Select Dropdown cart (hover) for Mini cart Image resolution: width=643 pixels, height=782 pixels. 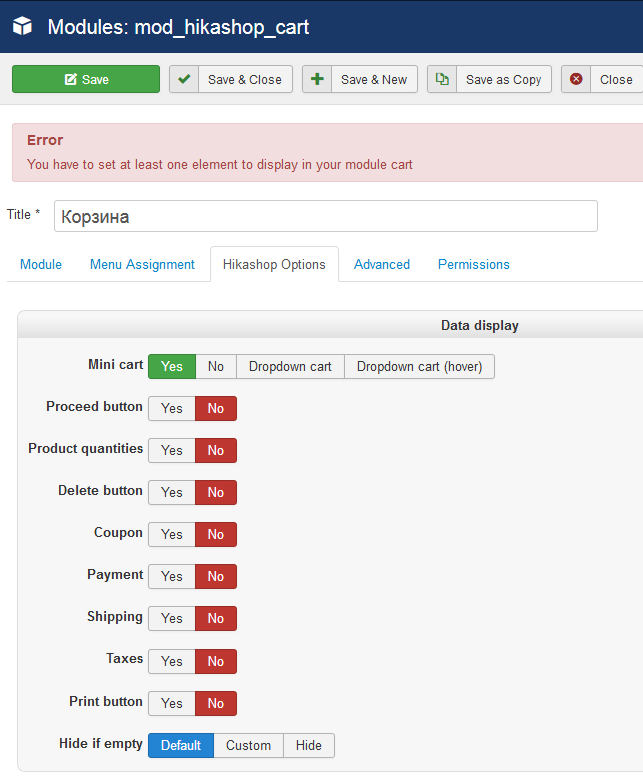(419, 366)
